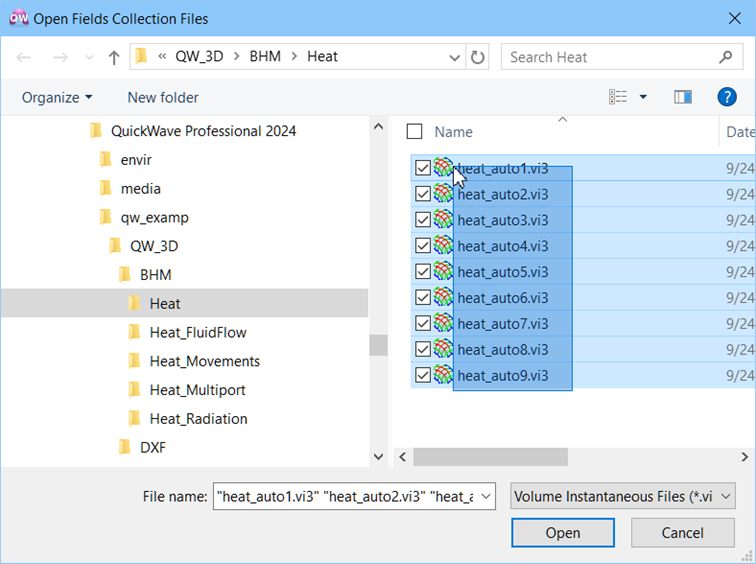
Task: Select the Heat_Multiport folder
Action: pos(187,389)
